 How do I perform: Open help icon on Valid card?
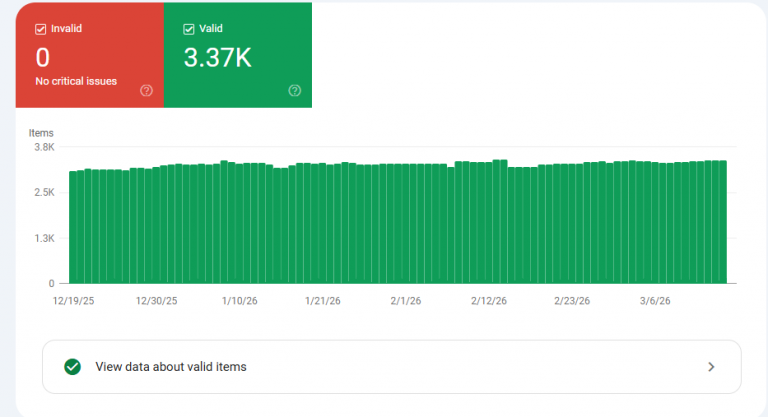pyautogui.click(x=295, y=90)
